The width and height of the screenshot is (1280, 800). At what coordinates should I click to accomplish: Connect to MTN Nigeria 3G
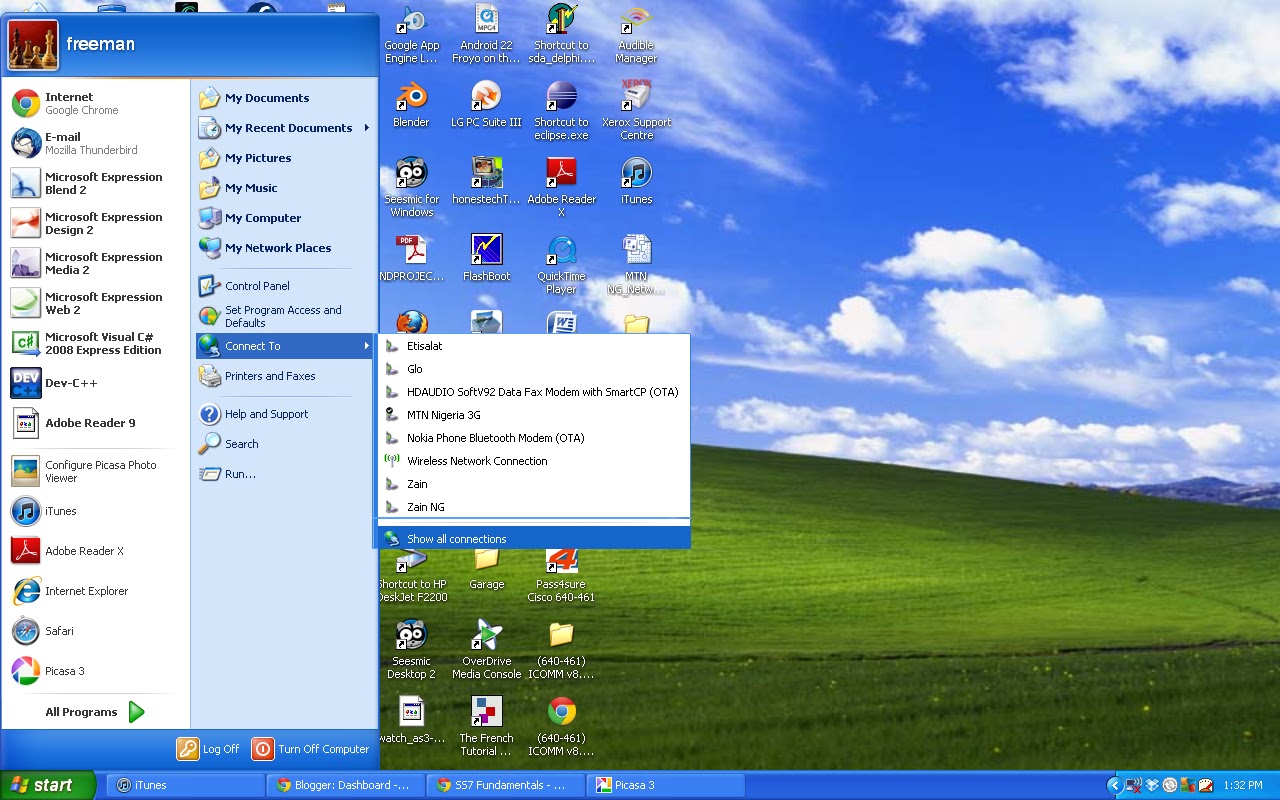click(534, 415)
